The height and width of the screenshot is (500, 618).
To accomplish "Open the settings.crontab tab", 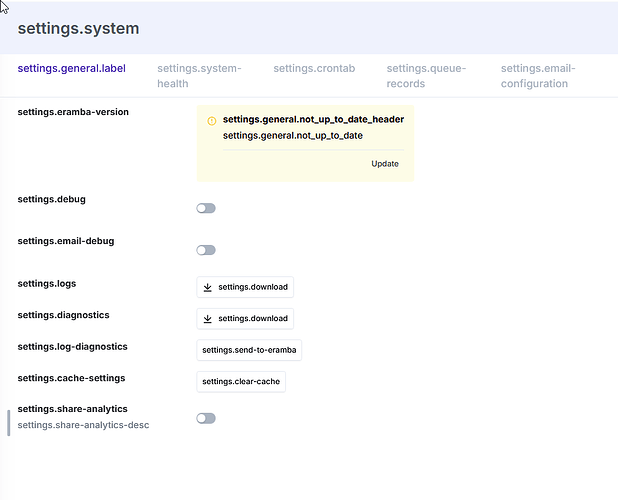I will 314,68.
